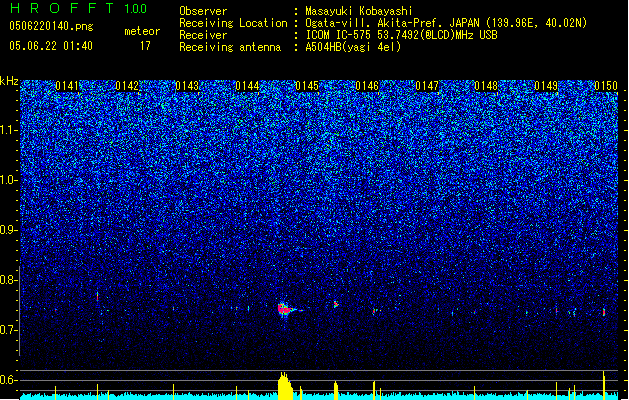Screen dimensions: 629x400
Task: Click the 0.8 kHz axis label
Action: coord(8,280)
